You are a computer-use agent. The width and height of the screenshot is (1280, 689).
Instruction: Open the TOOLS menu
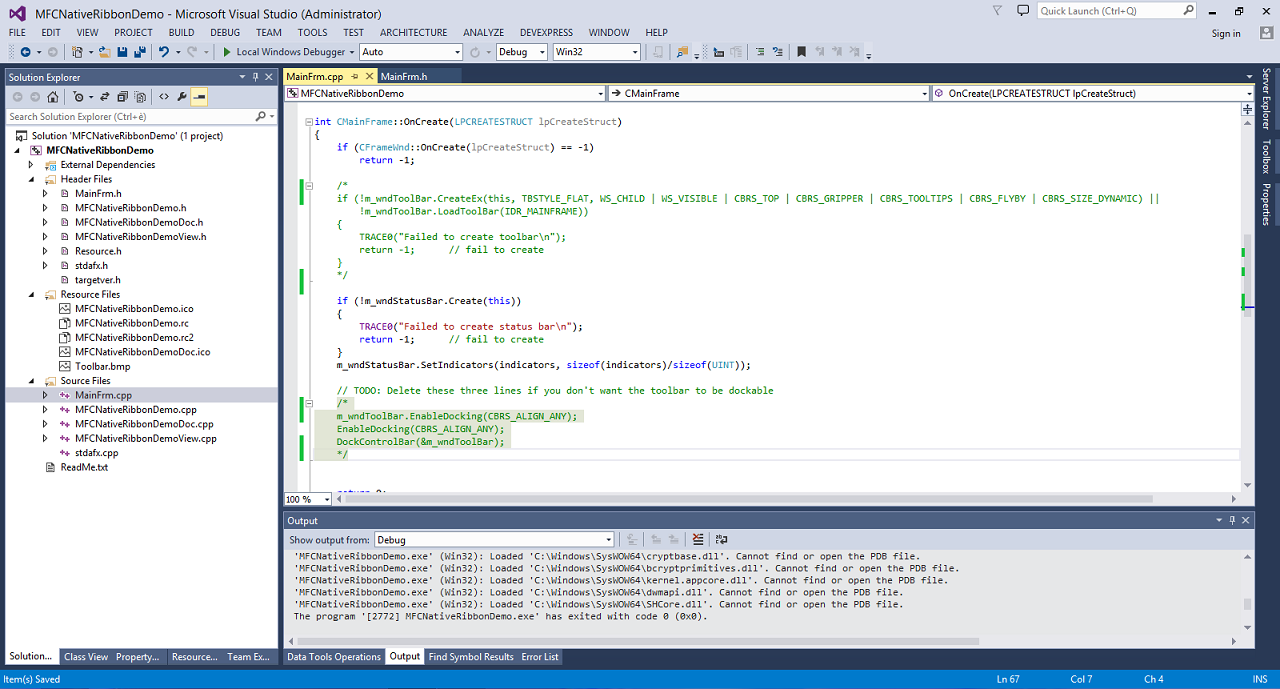coord(312,33)
